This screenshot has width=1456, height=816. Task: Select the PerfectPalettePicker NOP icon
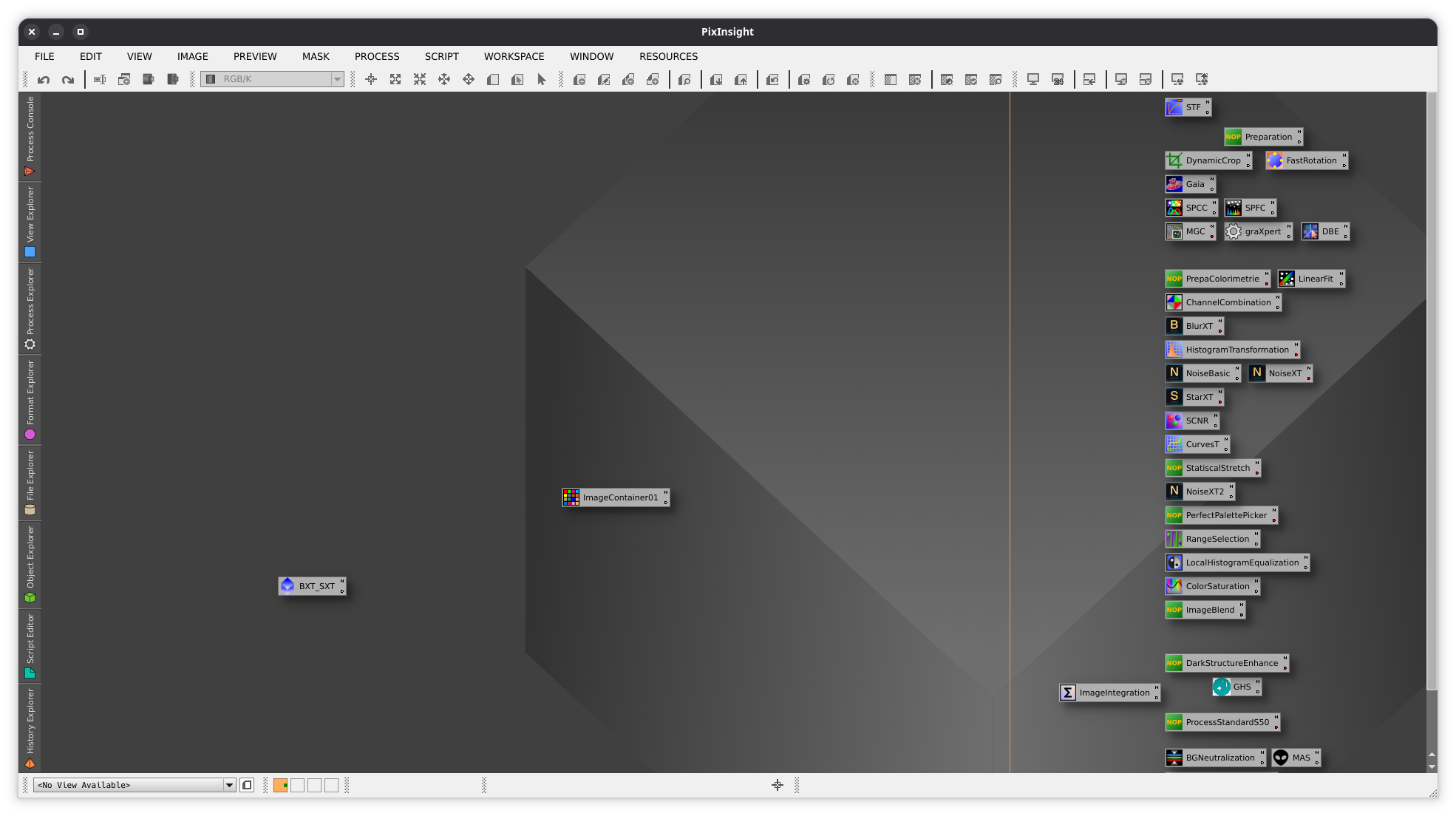(1174, 515)
